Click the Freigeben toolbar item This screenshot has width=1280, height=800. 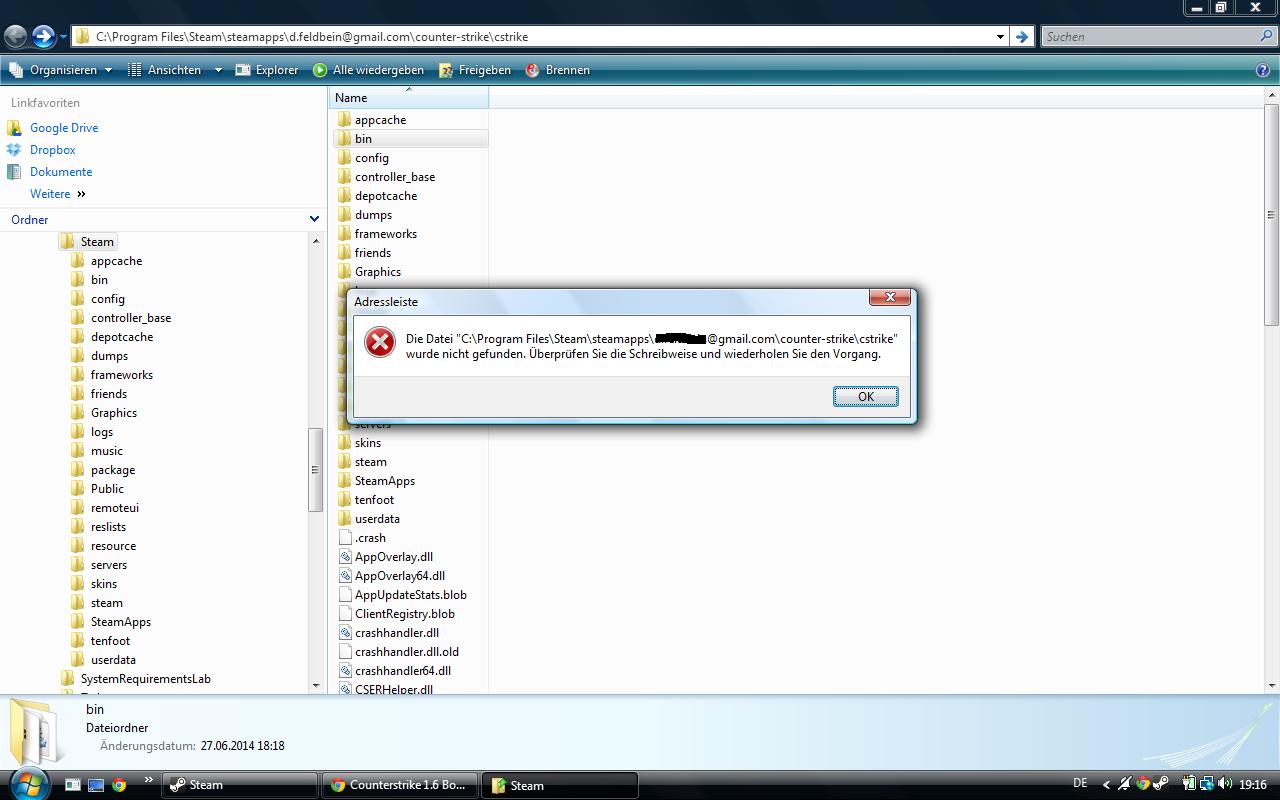click(x=475, y=70)
